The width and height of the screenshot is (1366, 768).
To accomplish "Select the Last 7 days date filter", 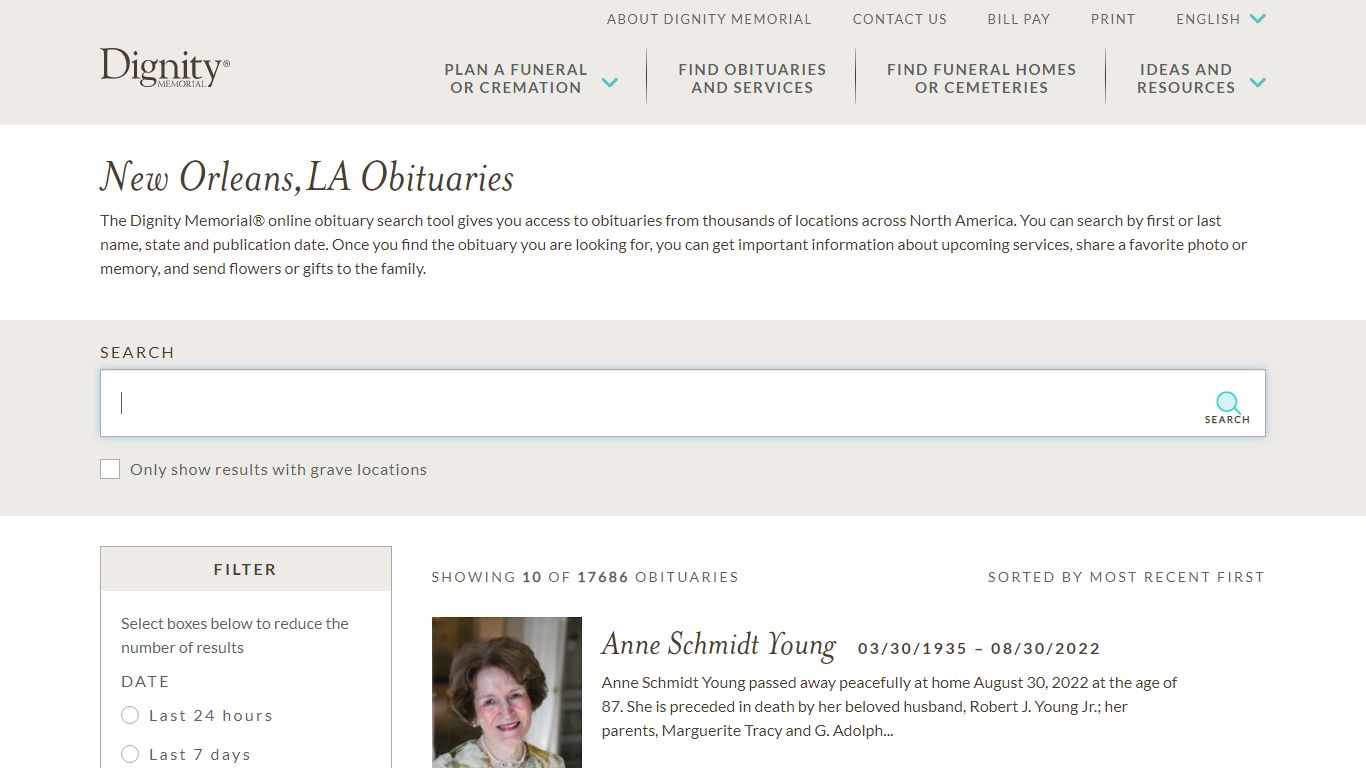I will [130, 754].
